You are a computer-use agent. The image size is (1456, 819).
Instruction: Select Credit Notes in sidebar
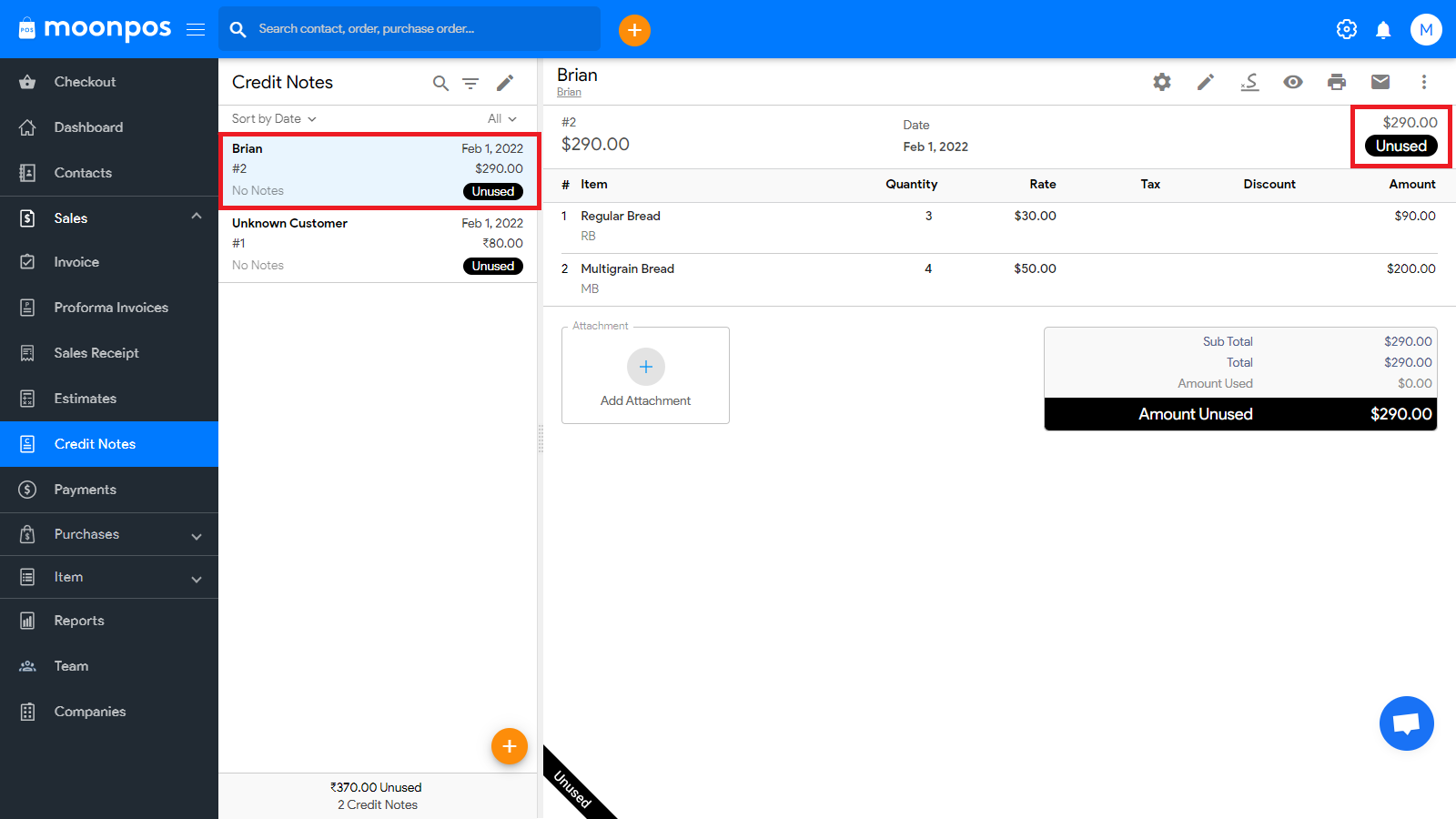pos(109,444)
